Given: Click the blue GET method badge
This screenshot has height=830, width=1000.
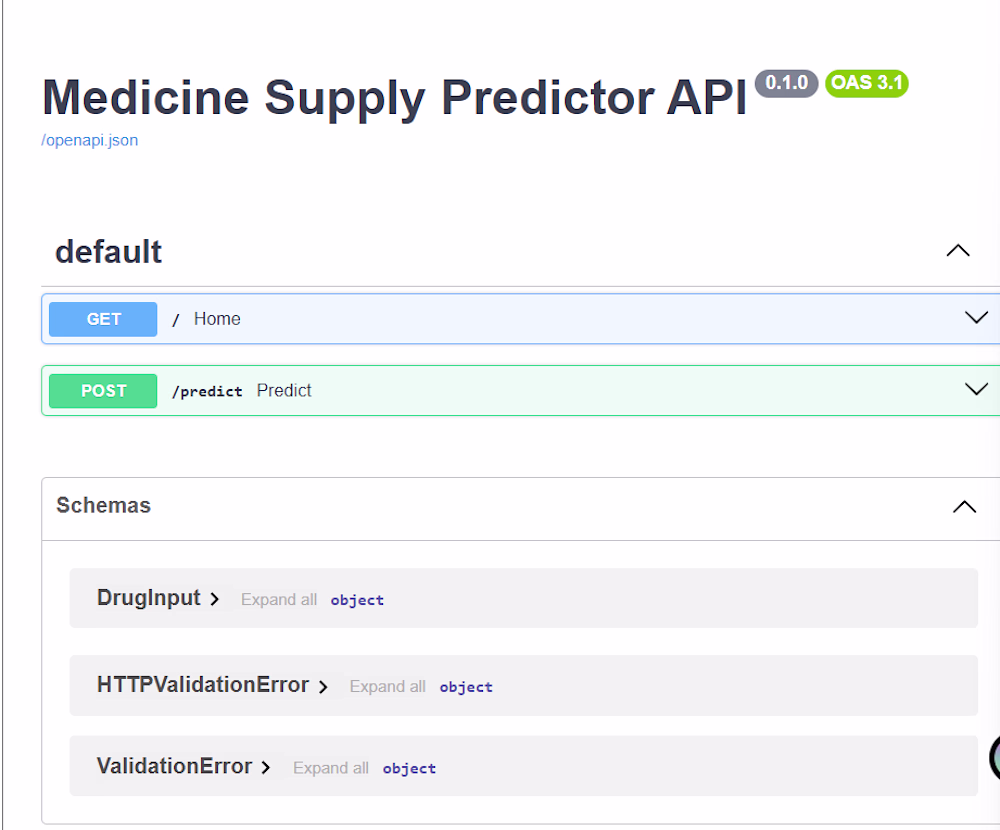Looking at the screenshot, I should coord(103,319).
